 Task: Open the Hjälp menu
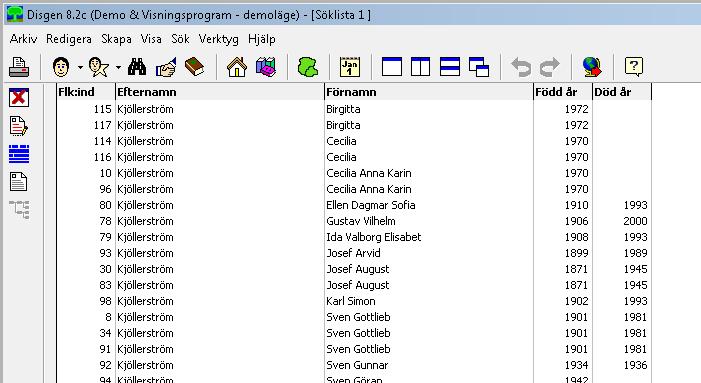click(x=262, y=39)
